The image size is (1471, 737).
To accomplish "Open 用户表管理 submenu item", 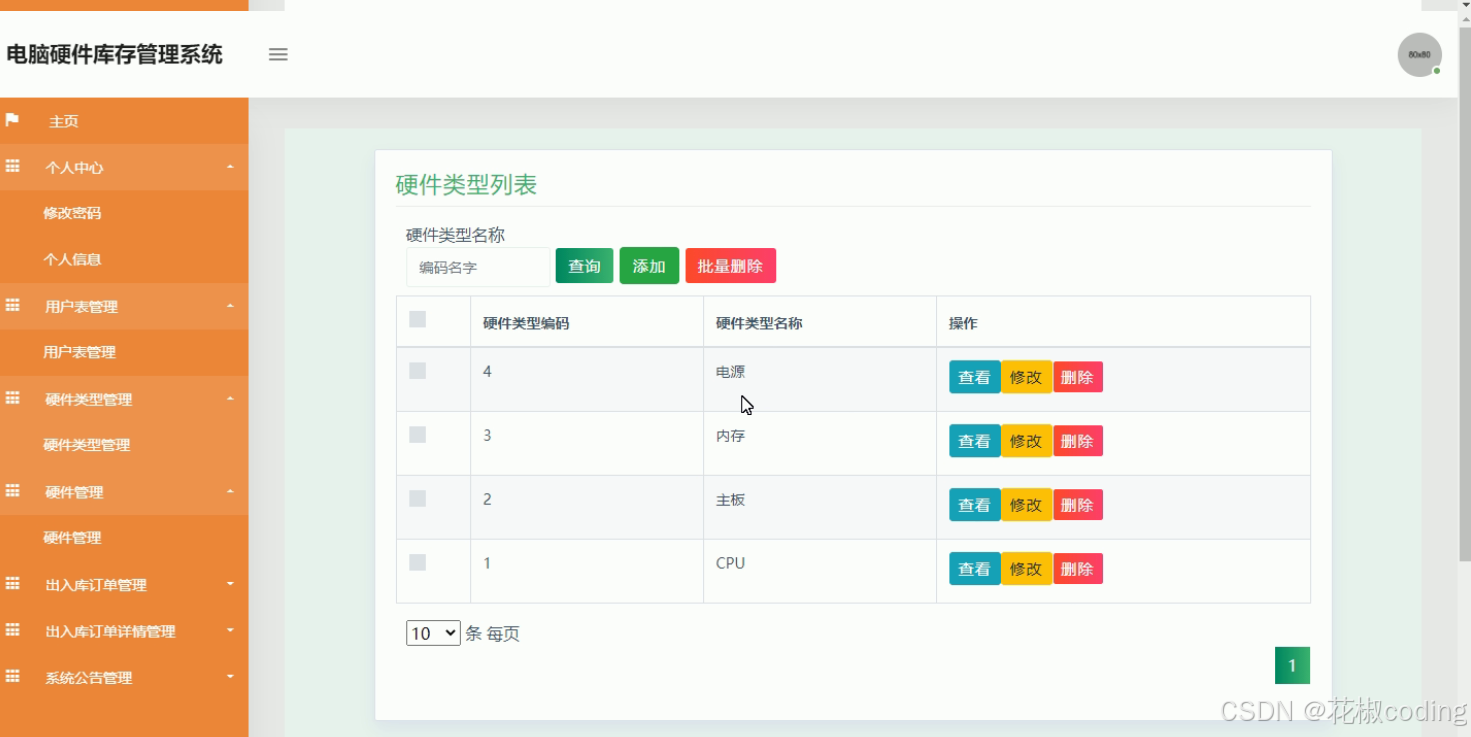I will tap(79, 352).
